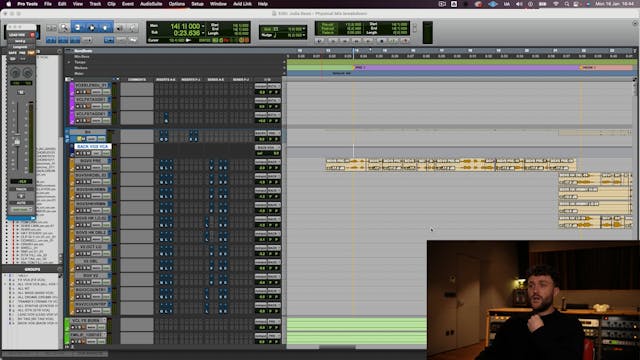Screen dimensions: 640x360
Task: Open the macOS Spotlight search icon
Action: click(567, 4)
